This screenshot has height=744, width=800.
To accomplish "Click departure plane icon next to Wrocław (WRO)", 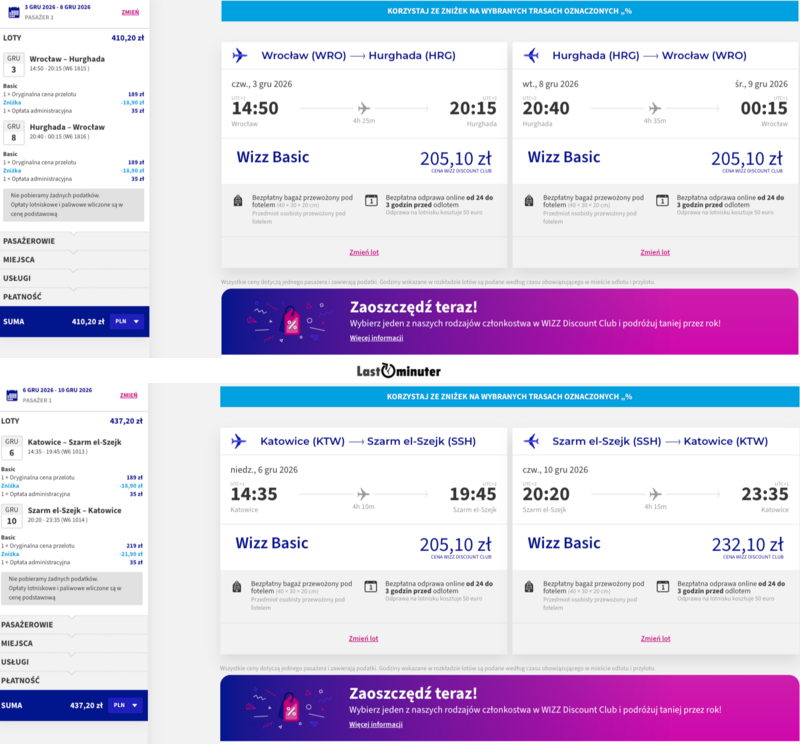I will [240, 55].
